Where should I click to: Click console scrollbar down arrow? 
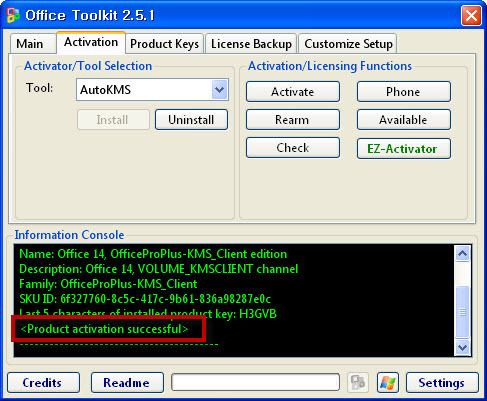pos(463,347)
